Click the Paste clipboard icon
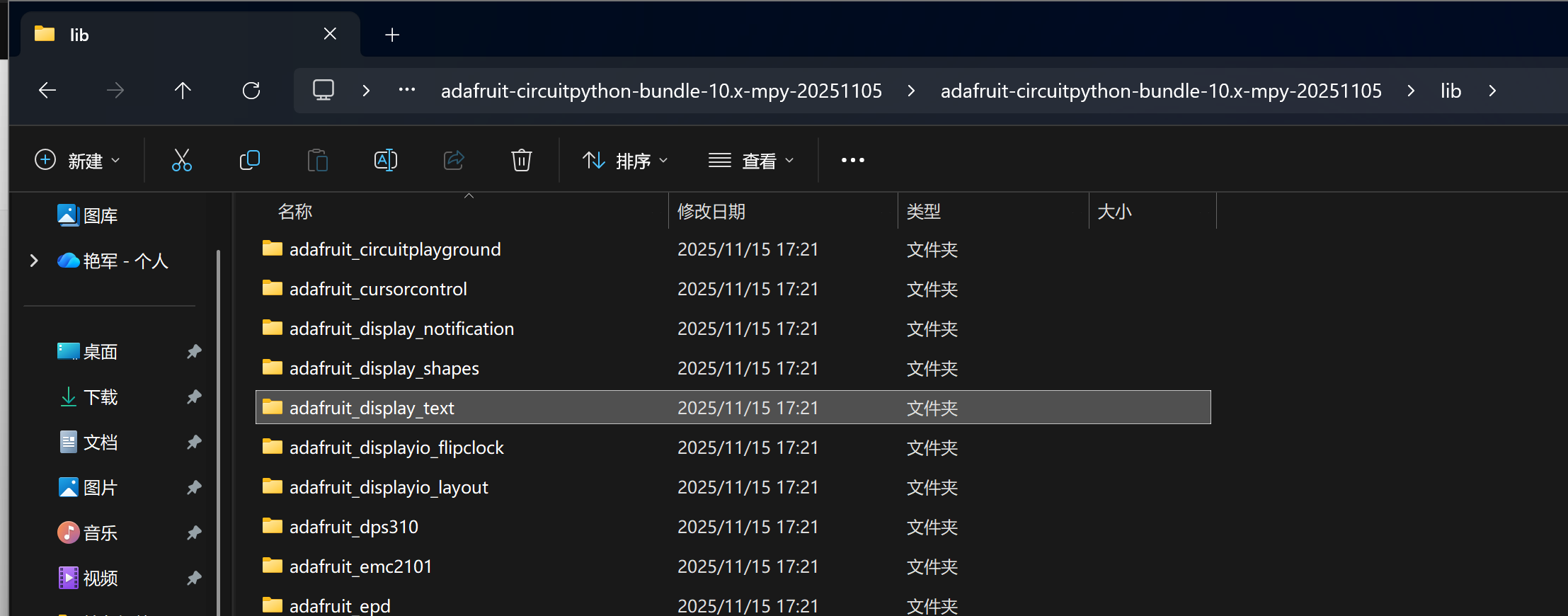This screenshot has height=616, width=1568. coord(318,161)
